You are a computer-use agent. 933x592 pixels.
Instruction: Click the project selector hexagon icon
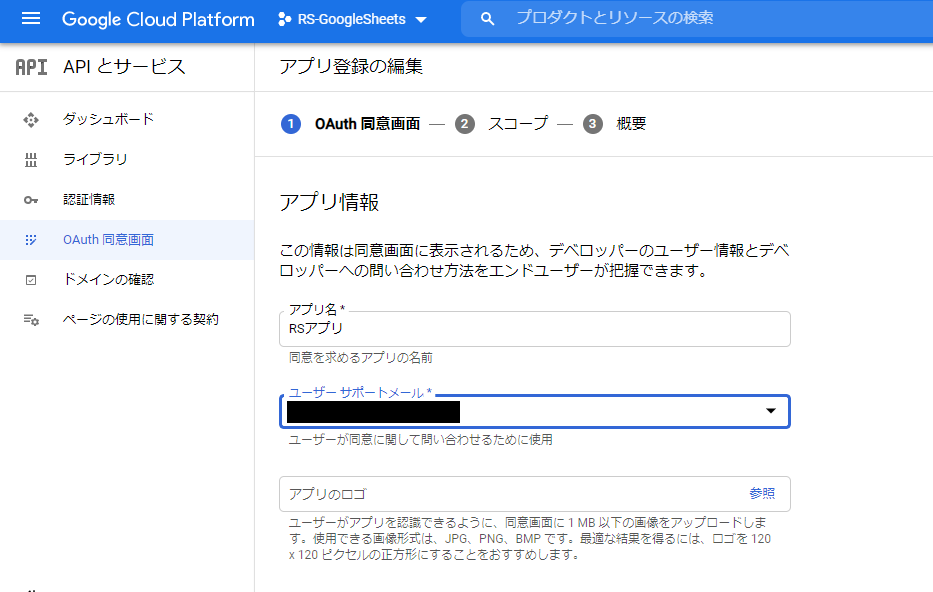tap(284, 19)
